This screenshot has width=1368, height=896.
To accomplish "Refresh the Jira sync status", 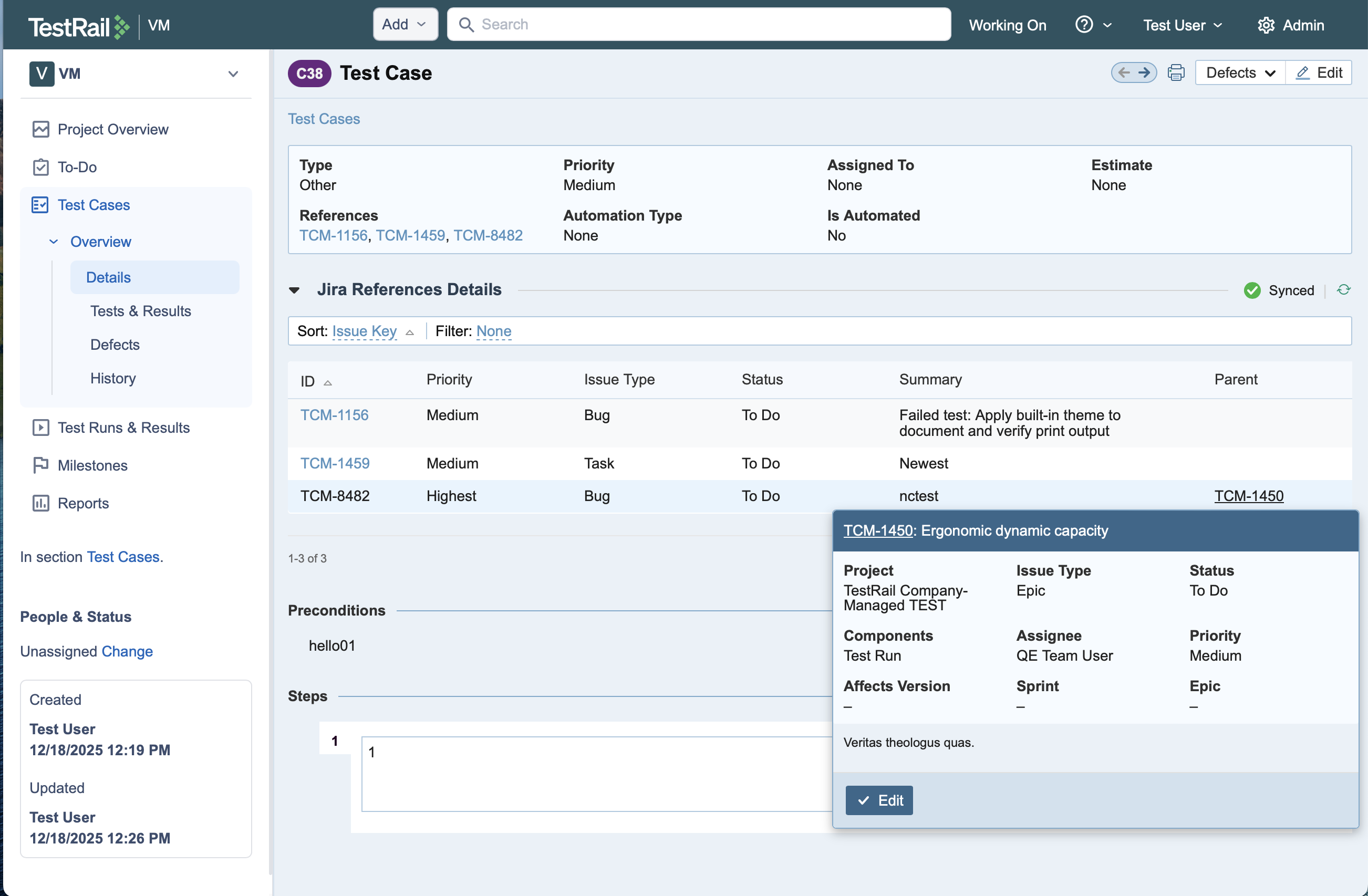I will coord(1343,290).
